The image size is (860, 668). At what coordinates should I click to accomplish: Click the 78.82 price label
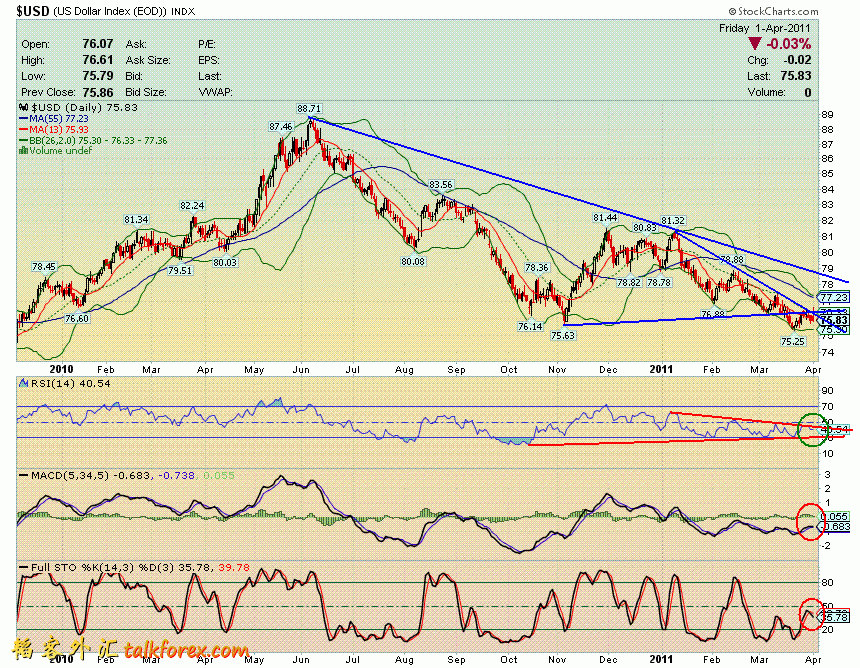click(x=629, y=282)
